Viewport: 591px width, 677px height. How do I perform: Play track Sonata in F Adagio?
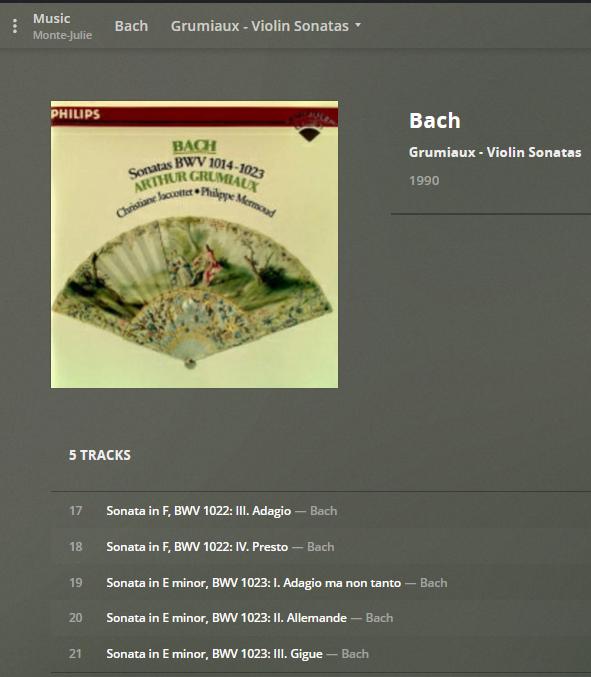click(x=199, y=511)
